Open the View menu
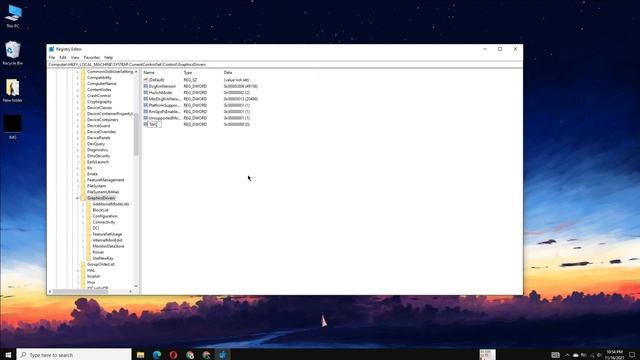 tap(75, 58)
